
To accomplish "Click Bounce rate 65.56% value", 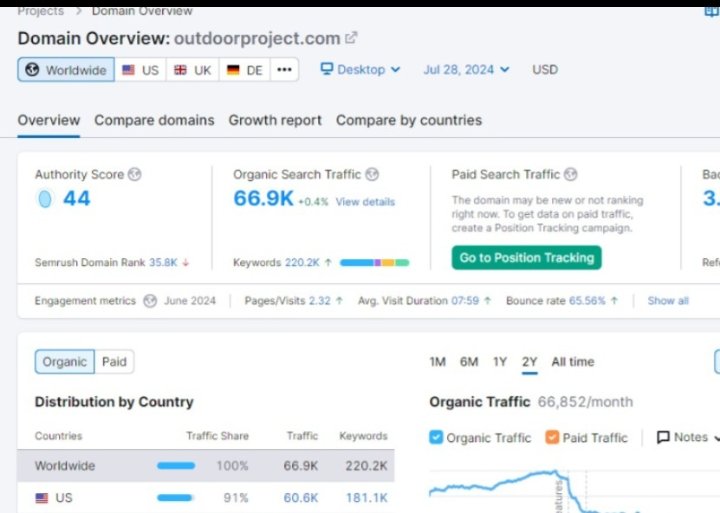I will point(587,301).
